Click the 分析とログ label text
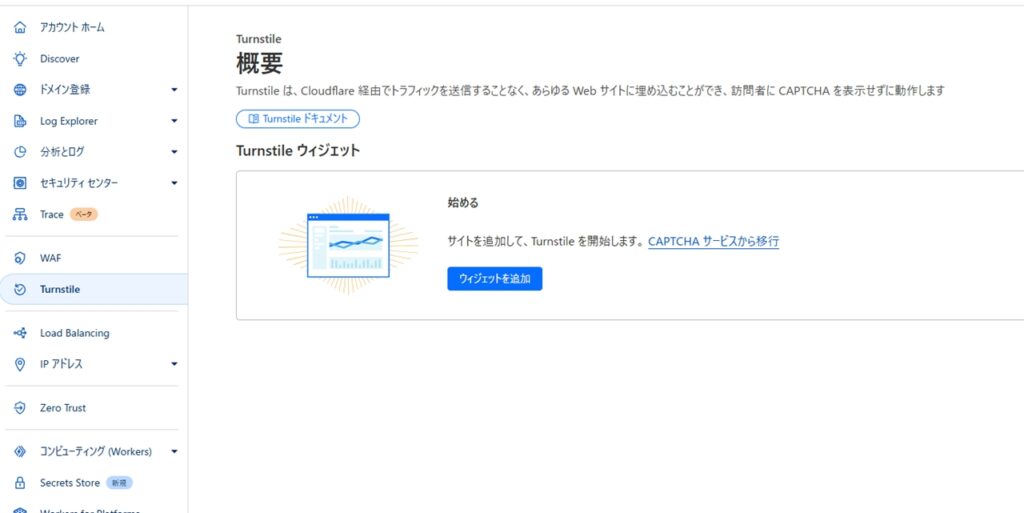 (62, 151)
